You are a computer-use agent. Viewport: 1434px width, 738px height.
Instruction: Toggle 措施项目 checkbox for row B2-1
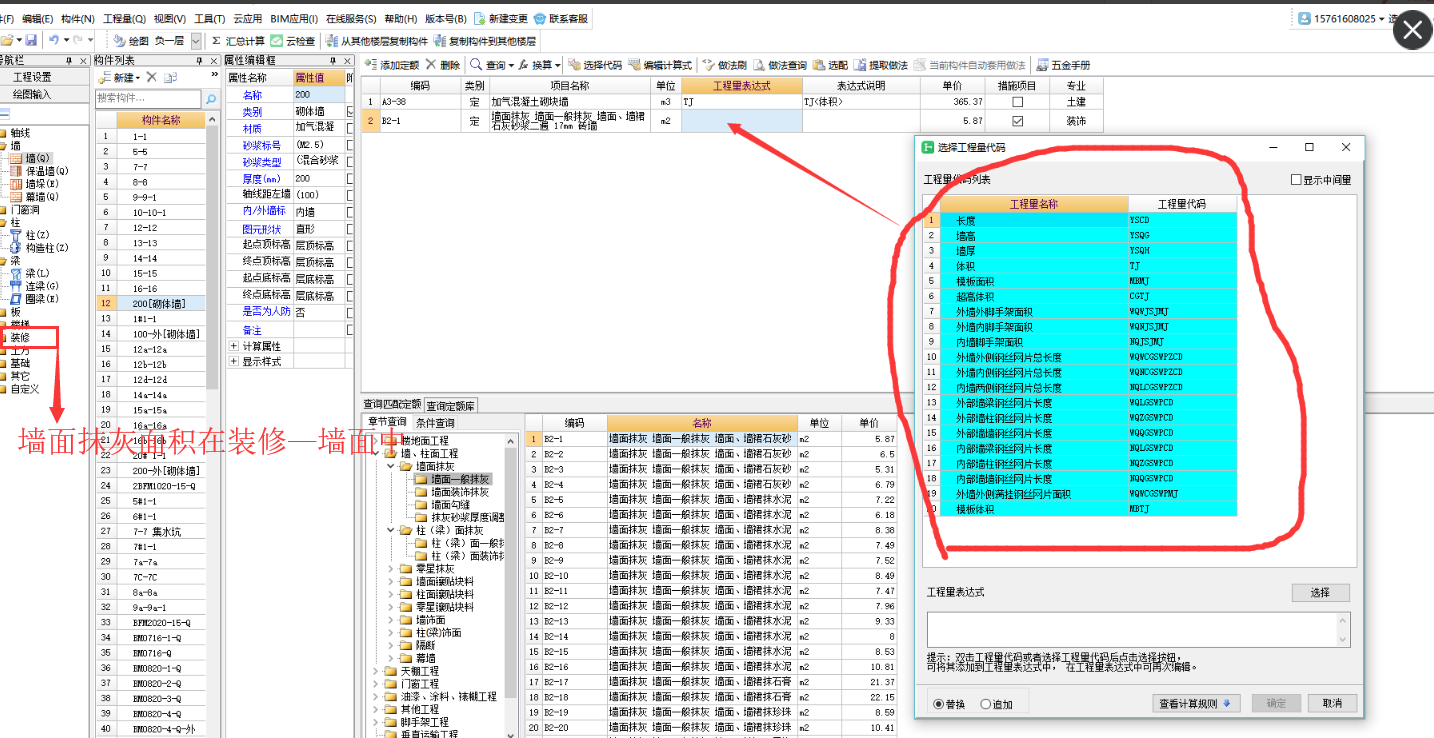coord(1018,120)
